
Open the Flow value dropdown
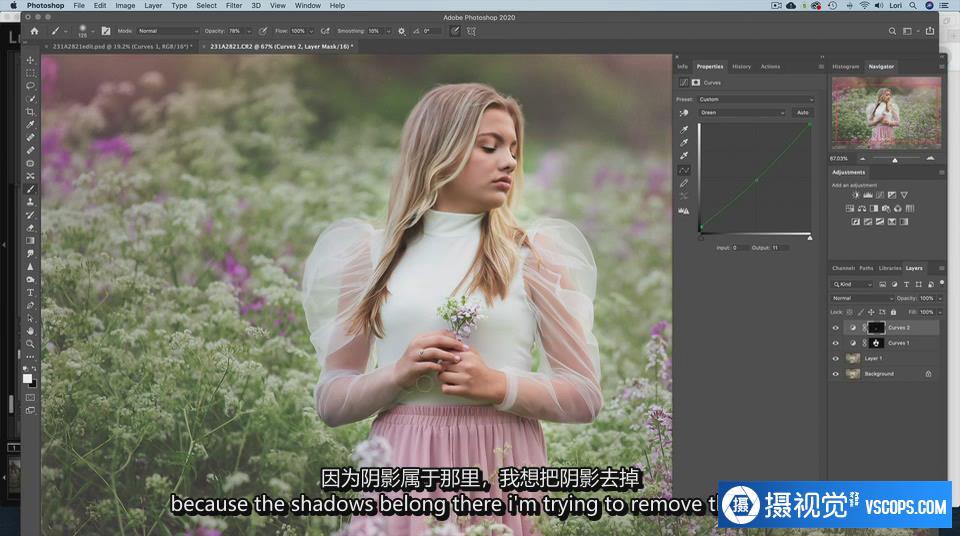point(311,31)
